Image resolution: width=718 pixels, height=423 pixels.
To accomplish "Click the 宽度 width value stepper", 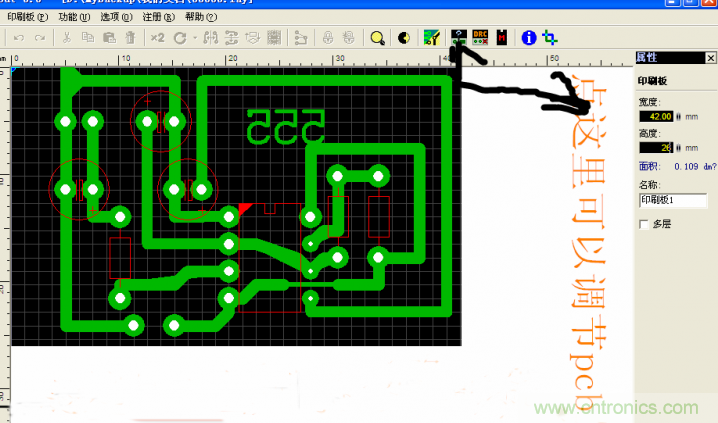I will pyautogui.click(x=677, y=116).
